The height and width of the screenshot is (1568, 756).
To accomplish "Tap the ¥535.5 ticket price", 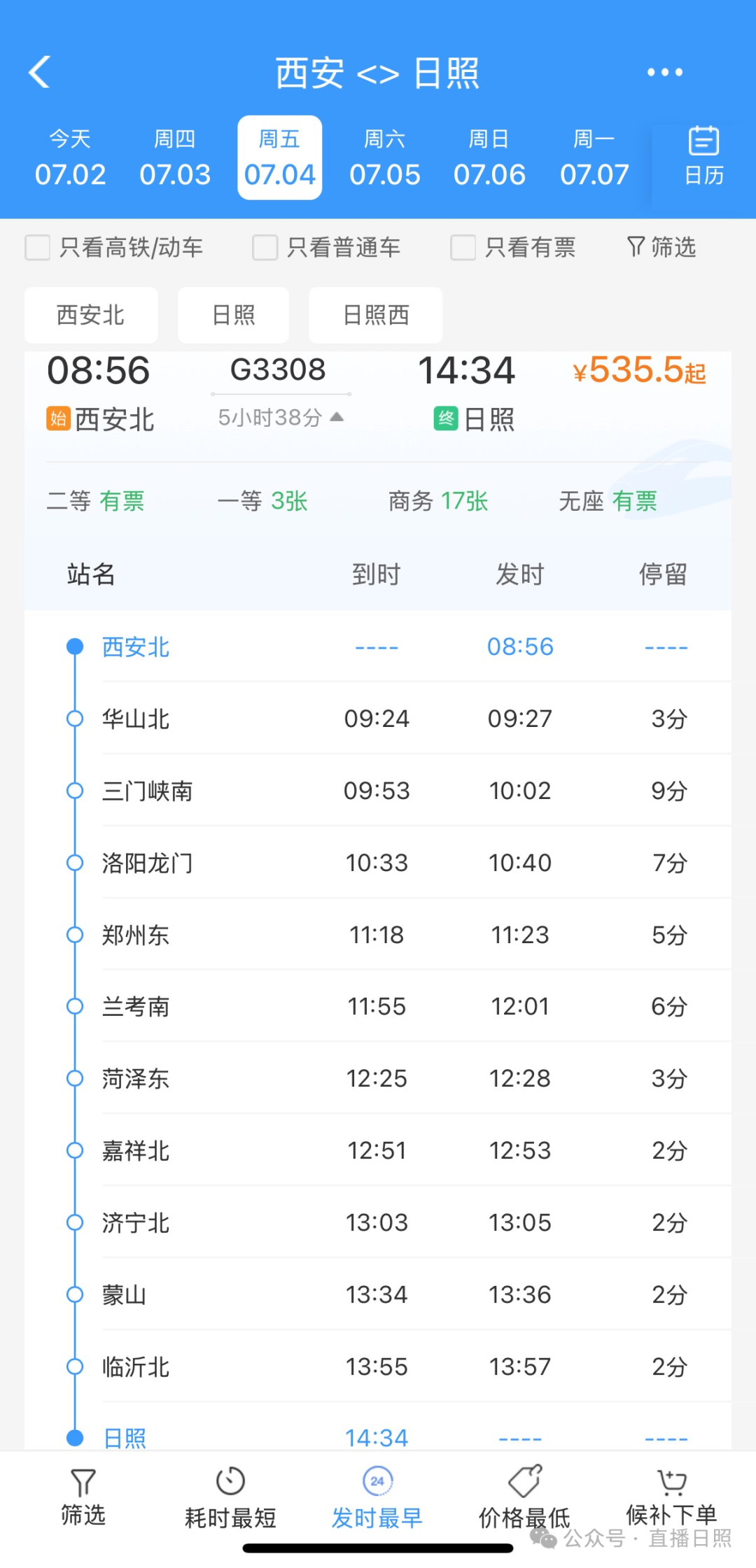I will pyautogui.click(x=638, y=371).
